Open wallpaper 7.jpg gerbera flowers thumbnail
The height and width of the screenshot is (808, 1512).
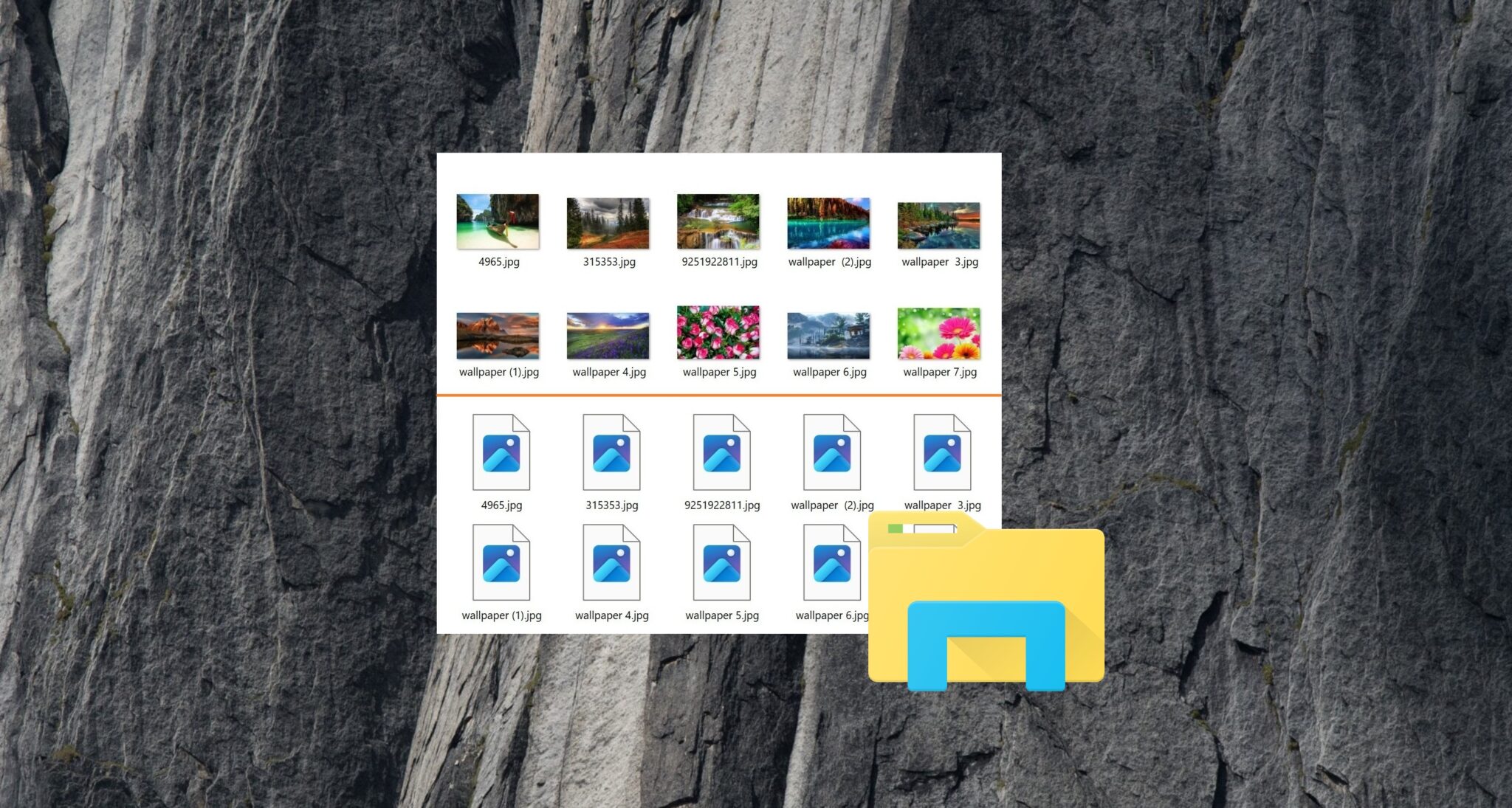(938, 334)
